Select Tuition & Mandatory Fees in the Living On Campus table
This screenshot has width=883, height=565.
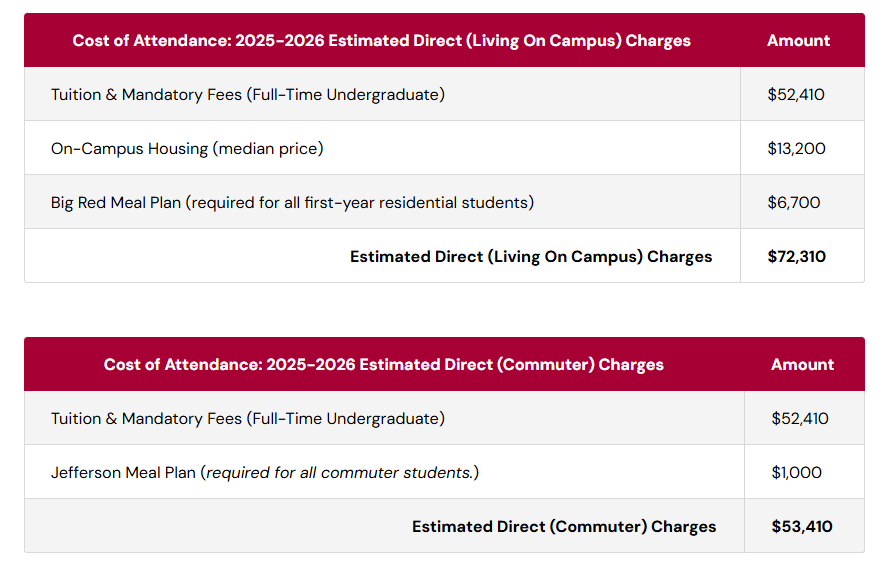point(248,95)
